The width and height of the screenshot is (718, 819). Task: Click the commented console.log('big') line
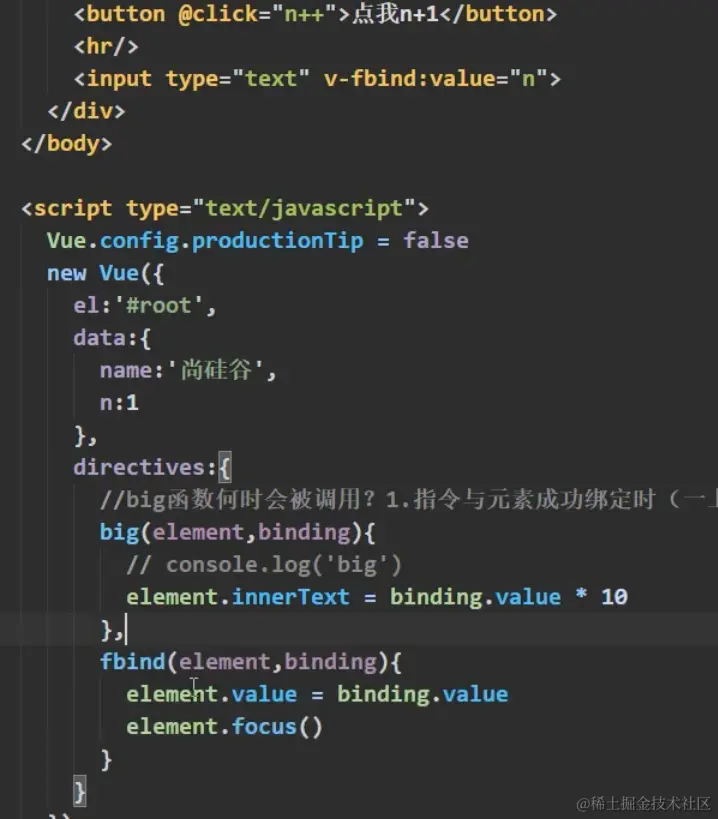264,565
